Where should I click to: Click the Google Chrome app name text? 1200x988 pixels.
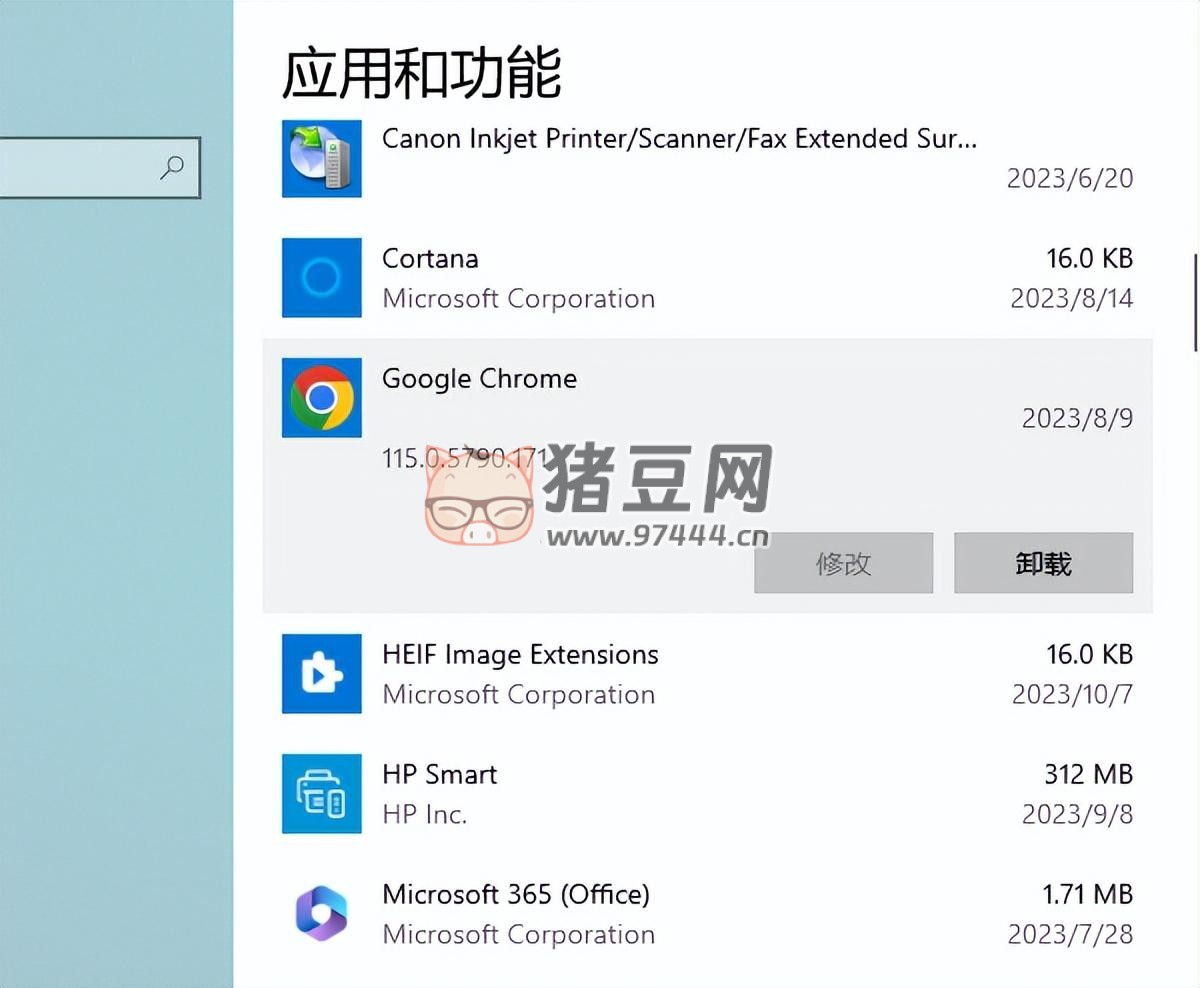[479, 379]
